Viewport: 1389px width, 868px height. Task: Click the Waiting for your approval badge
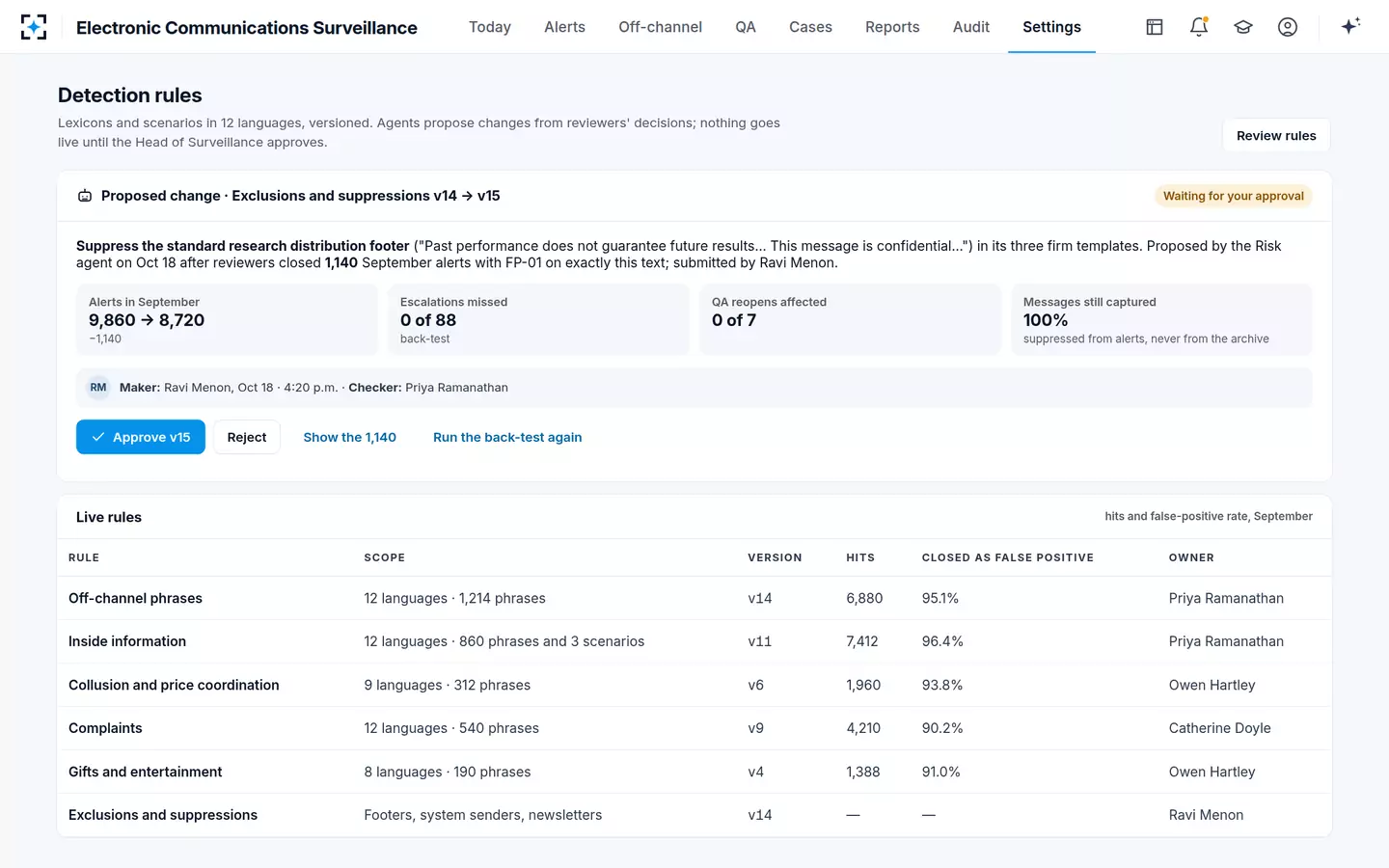pyautogui.click(x=1234, y=196)
